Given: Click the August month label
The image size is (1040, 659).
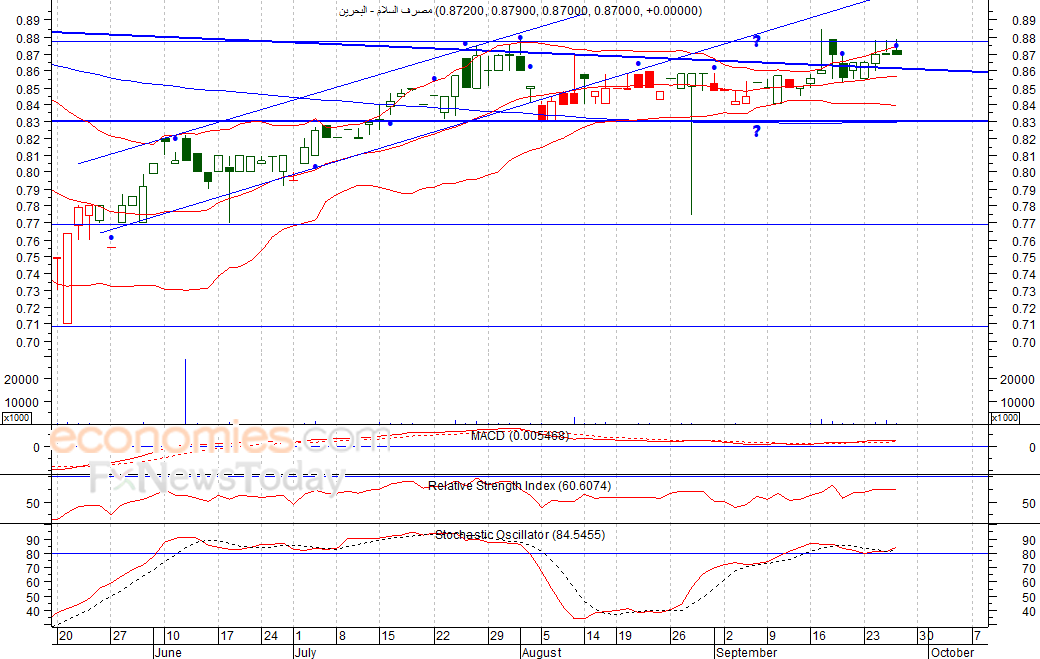Looking at the screenshot, I should click(541, 652).
